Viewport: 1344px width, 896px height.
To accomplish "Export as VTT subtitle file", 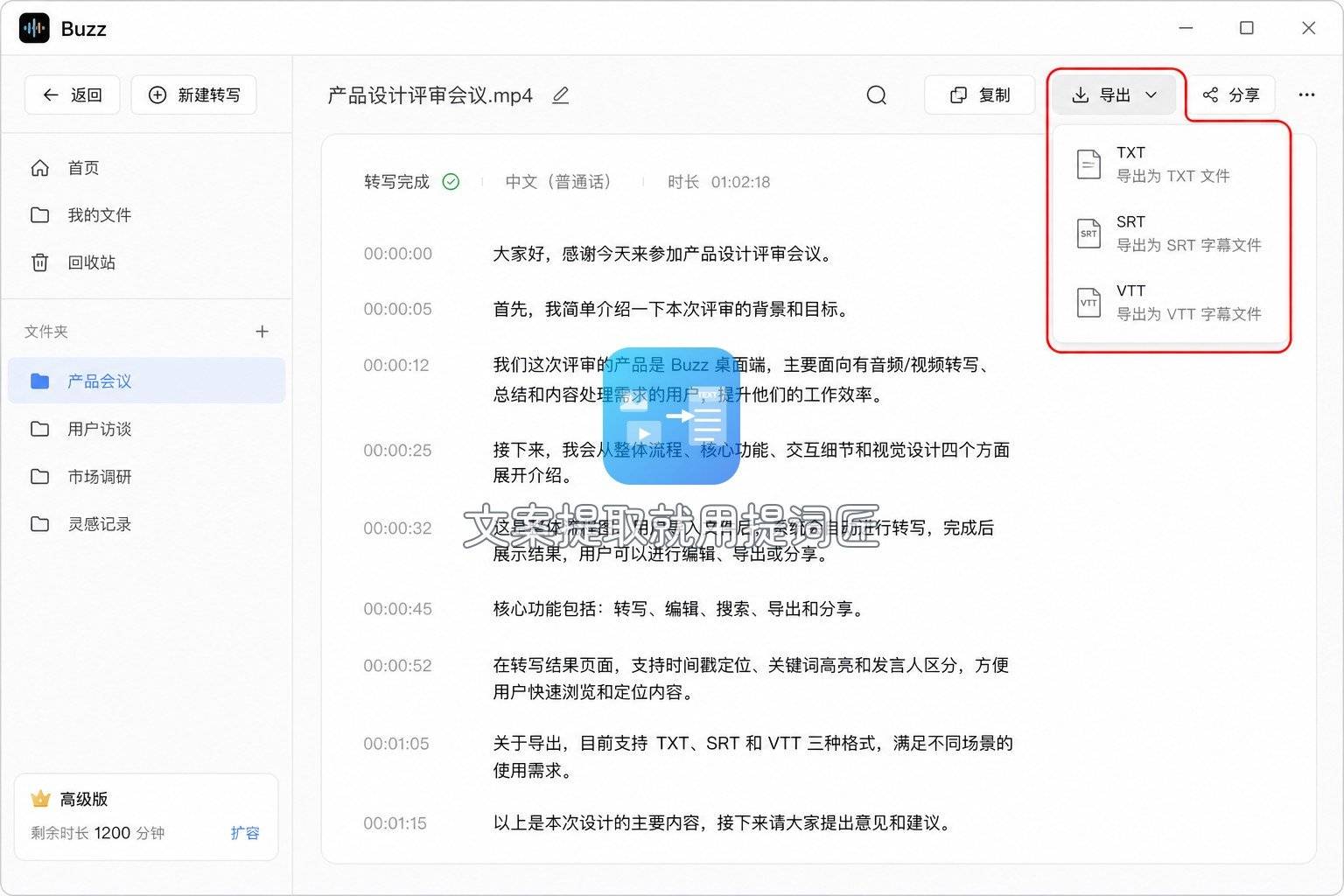I will coord(1171,303).
